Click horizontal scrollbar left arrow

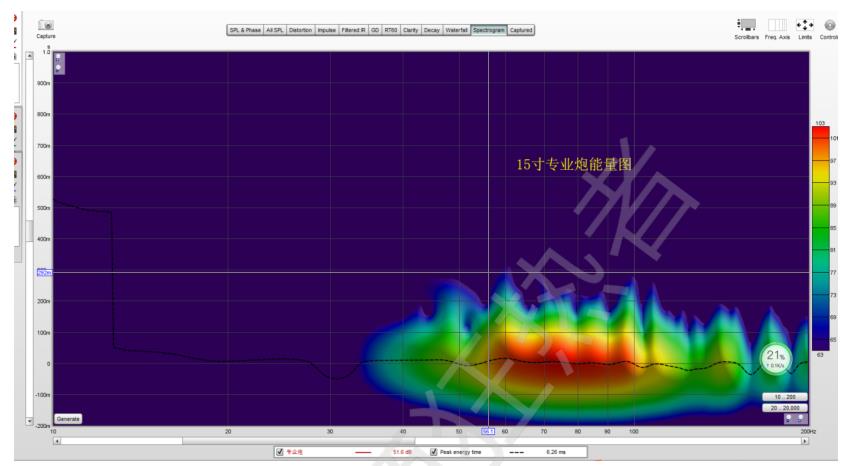click(x=57, y=441)
